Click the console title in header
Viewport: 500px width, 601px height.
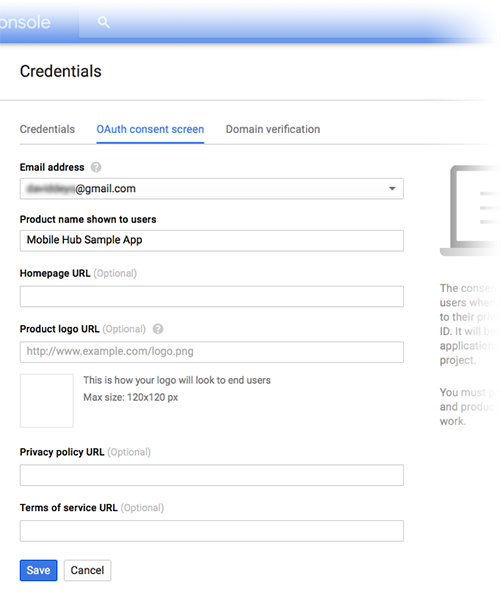[25, 22]
